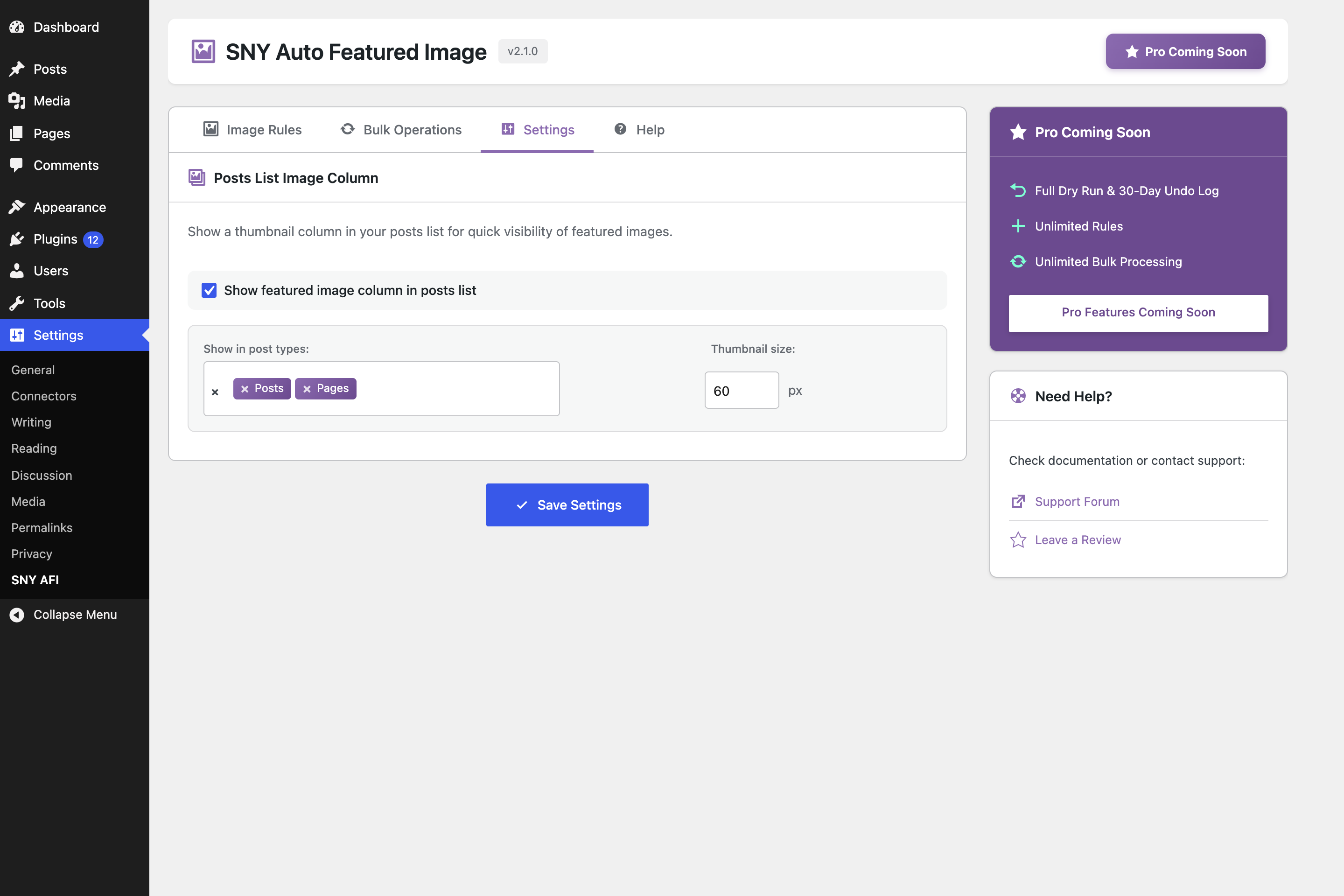Click the Collapse Menu label

coord(76,615)
